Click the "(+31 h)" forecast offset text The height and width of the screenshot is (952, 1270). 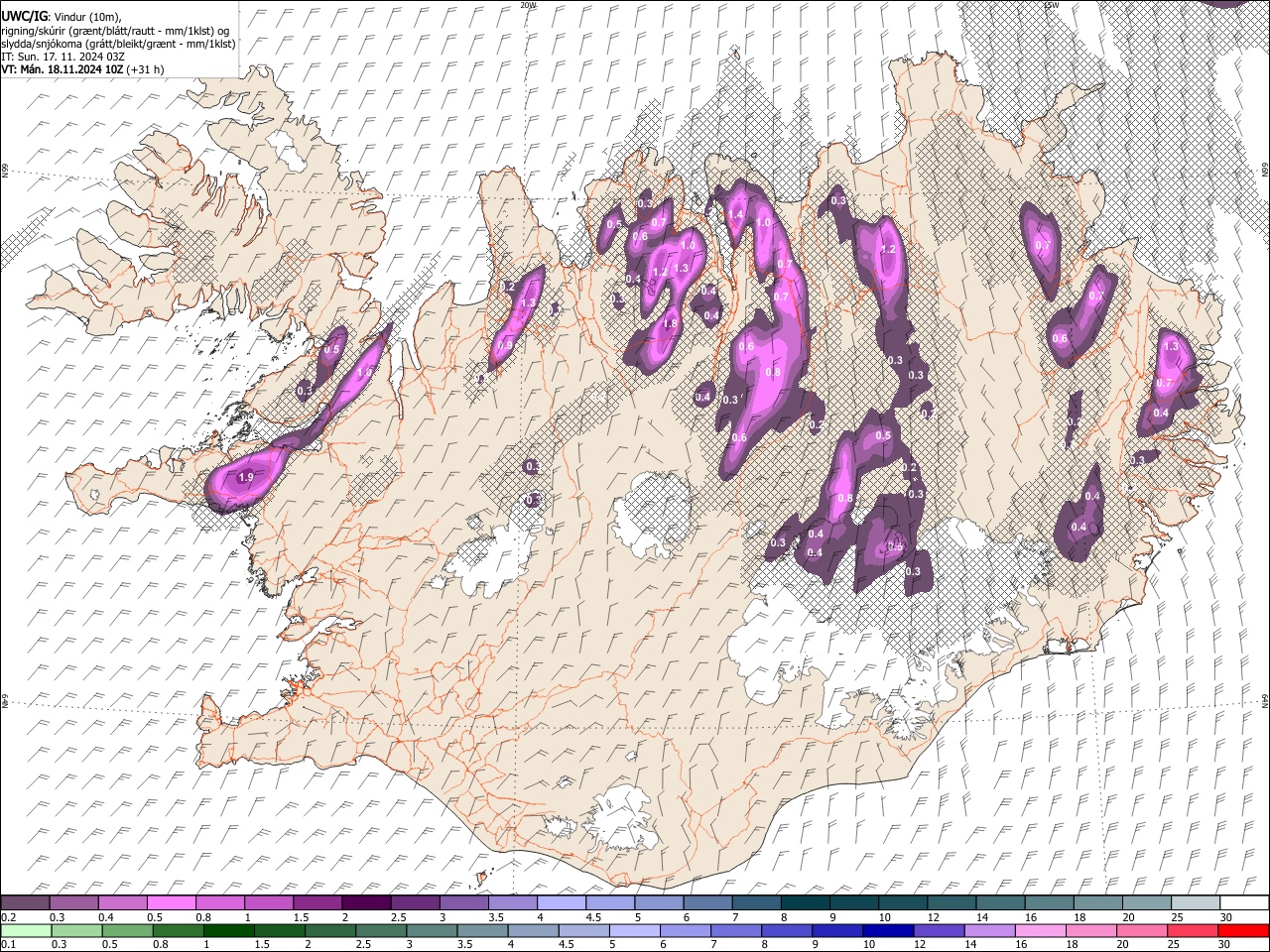(146, 69)
